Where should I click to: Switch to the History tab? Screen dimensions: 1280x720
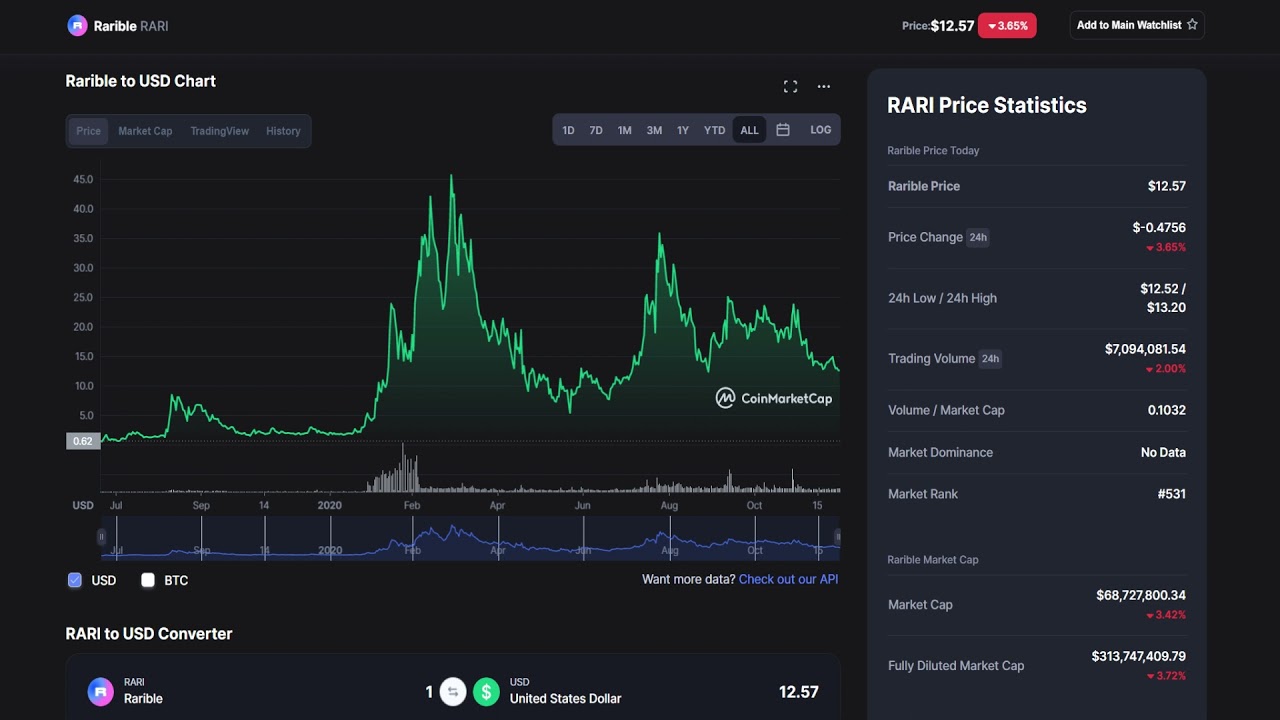coord(283,131)
